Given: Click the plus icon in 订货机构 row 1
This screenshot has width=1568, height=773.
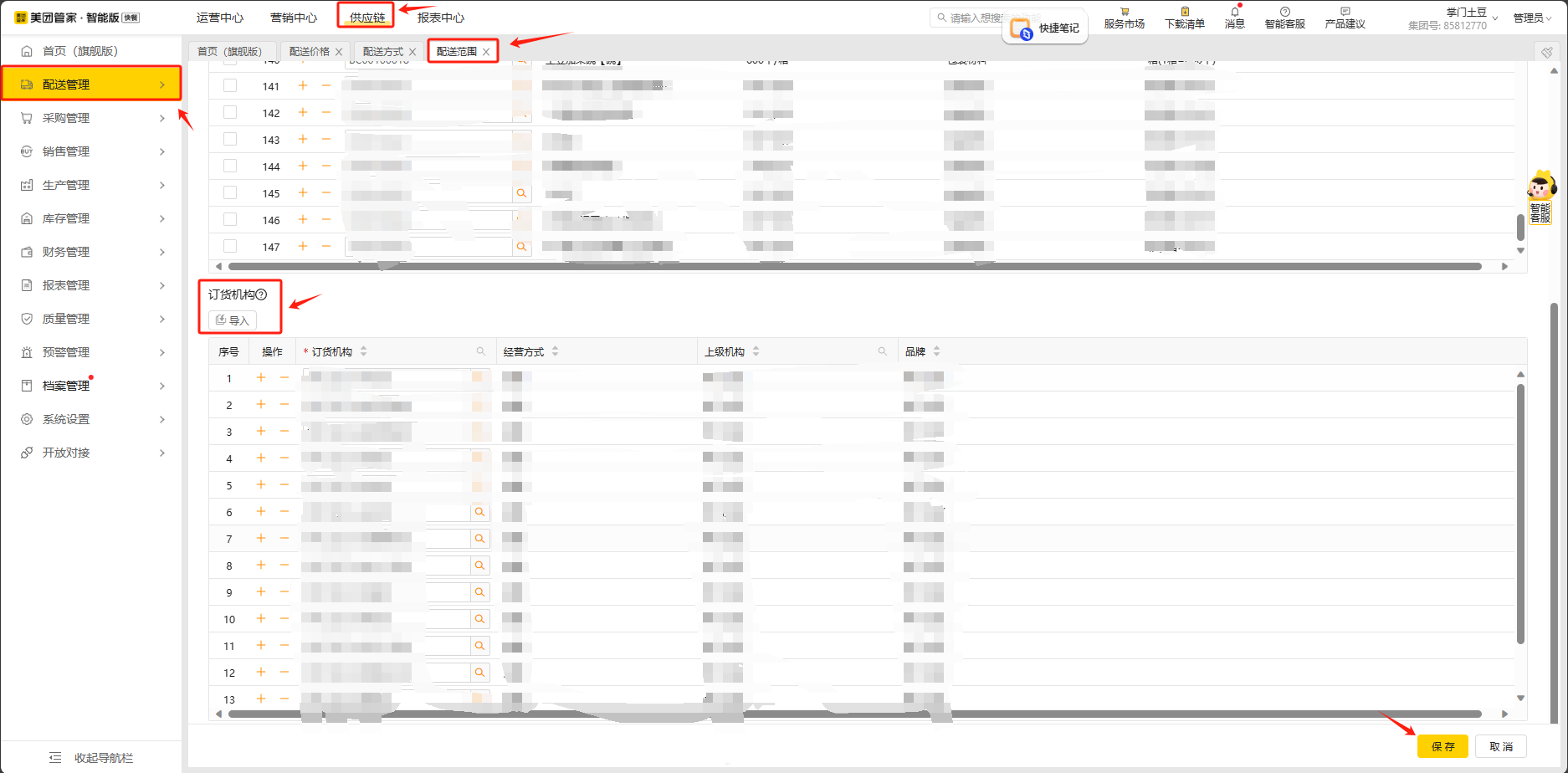Looking at the screenshot, I should pos(261,378).
